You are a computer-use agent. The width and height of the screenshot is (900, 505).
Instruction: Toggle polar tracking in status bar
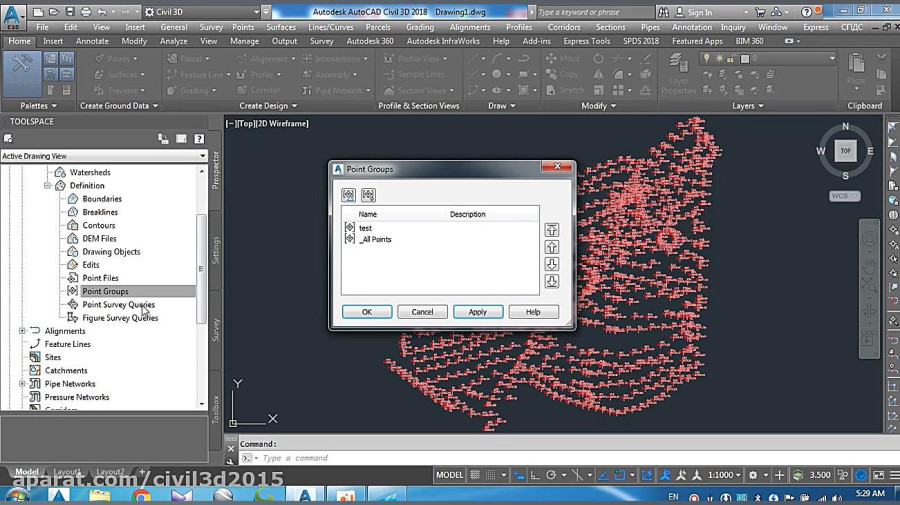pyautogui.click(x=551, y=475)
